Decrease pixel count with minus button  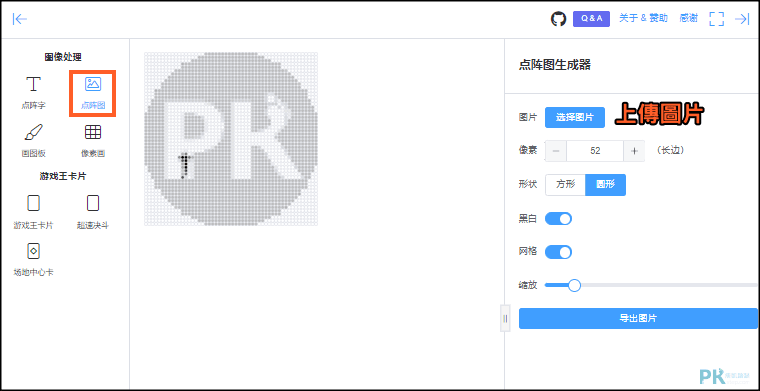click(x=556, y=151)
